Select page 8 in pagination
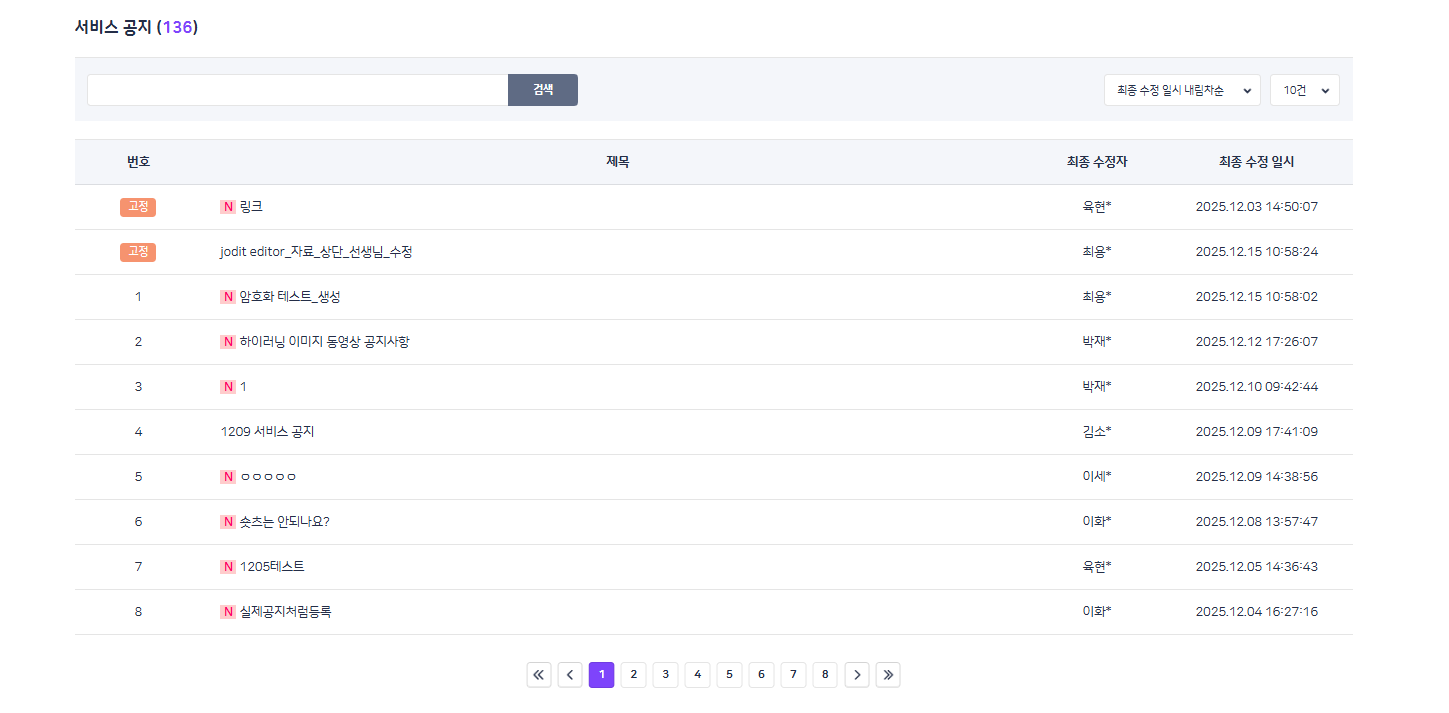The width and height of the screenshot is (1449, 713). [825, 675]
